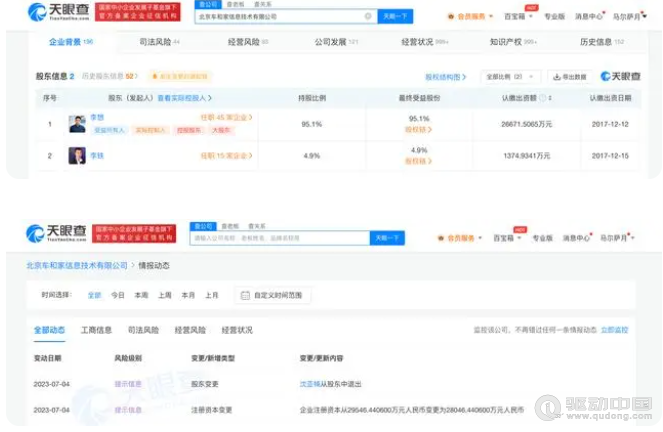This screenshot has height=432, width=663.
Task: Open the 历史信息 tab
Action: click(602, 42)
